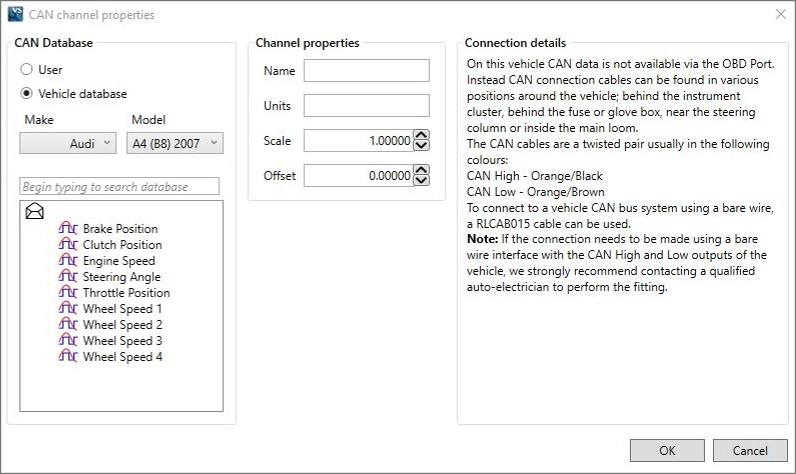
Task: Click the database search box
Action: coord(119,186)
